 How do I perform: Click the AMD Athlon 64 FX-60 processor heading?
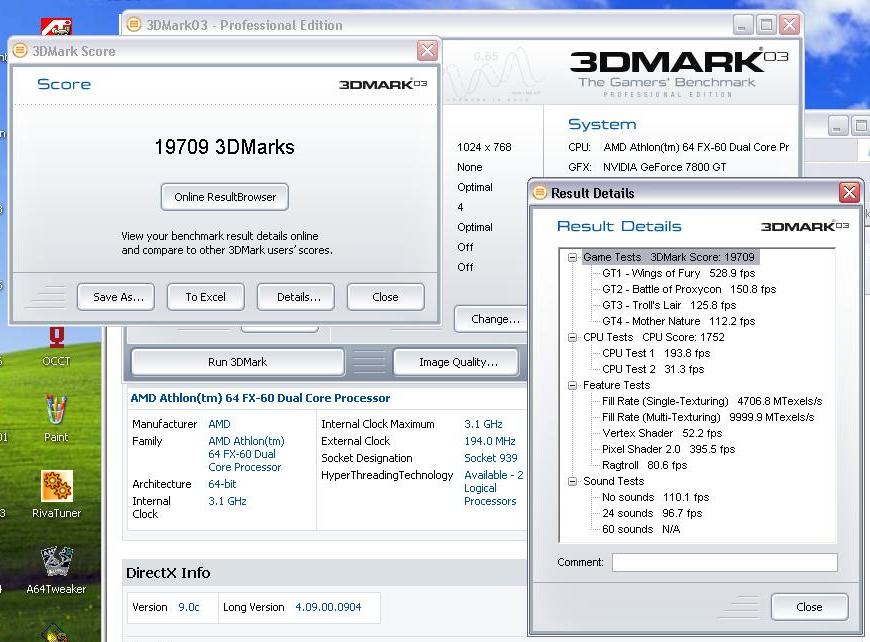tap(260, 398)
